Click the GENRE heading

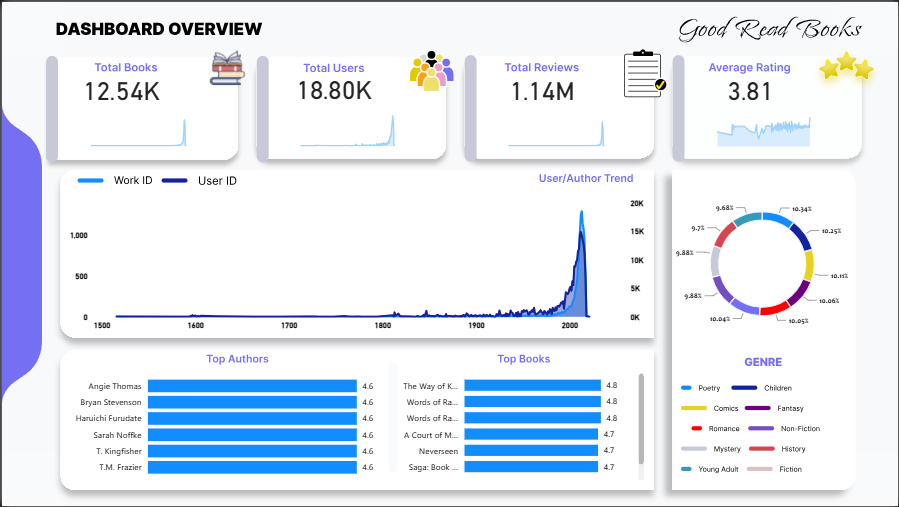(x=763, y=362)
